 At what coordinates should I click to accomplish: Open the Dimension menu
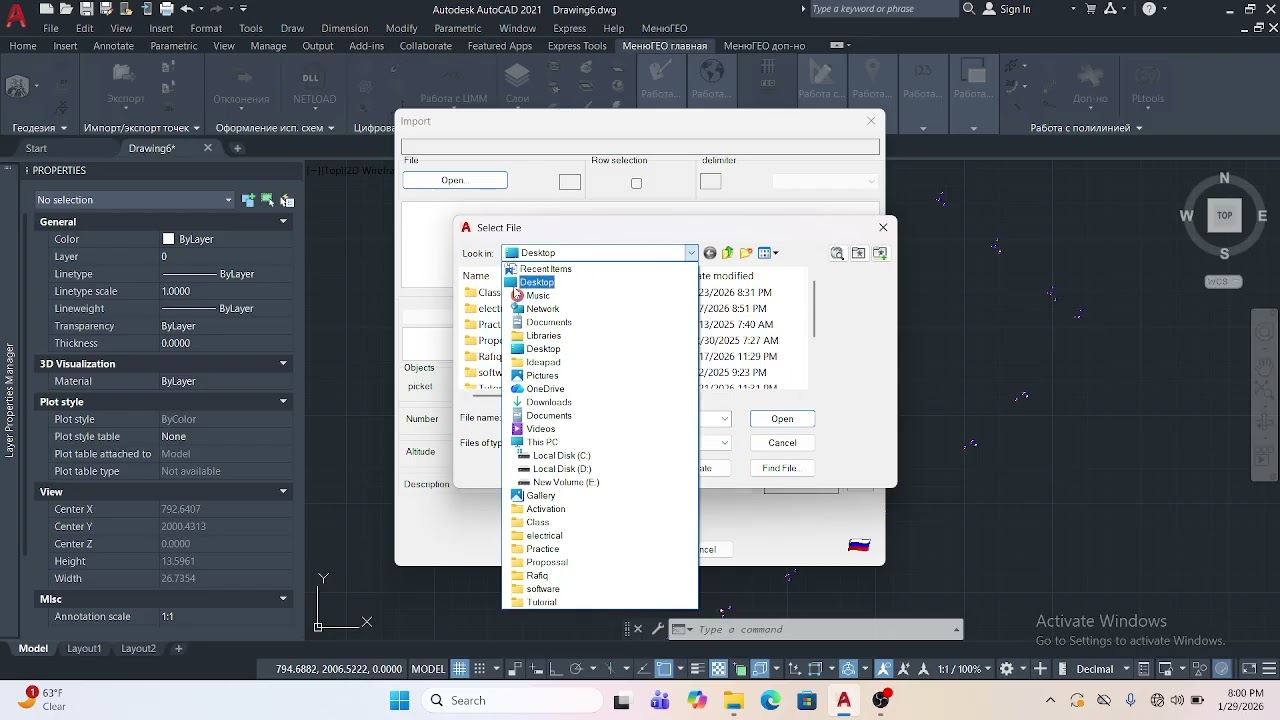[x=345, y=28]
